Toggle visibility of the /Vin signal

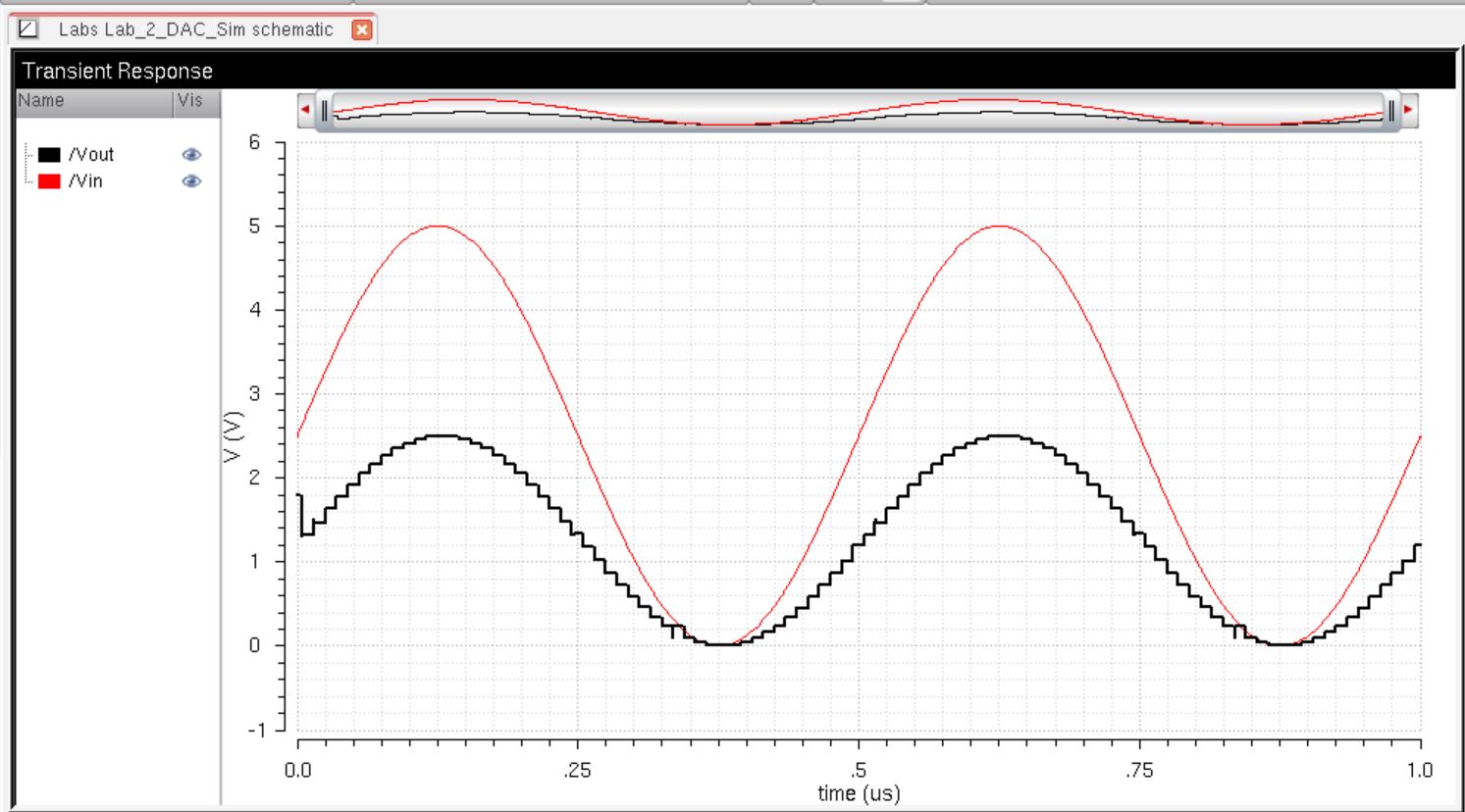click(x=191, y=181)
